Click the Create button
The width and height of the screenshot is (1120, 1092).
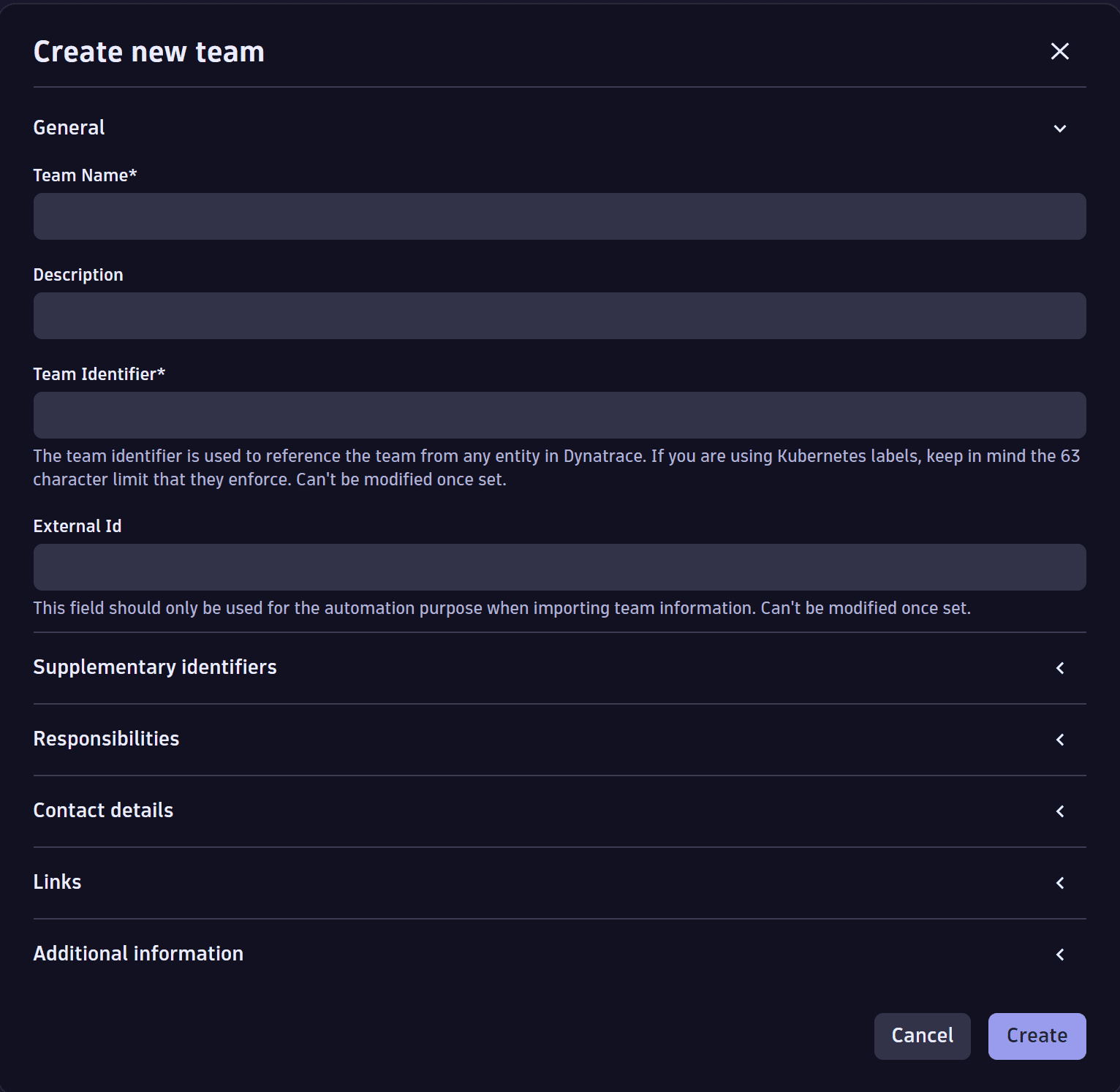point(1036,1036)
